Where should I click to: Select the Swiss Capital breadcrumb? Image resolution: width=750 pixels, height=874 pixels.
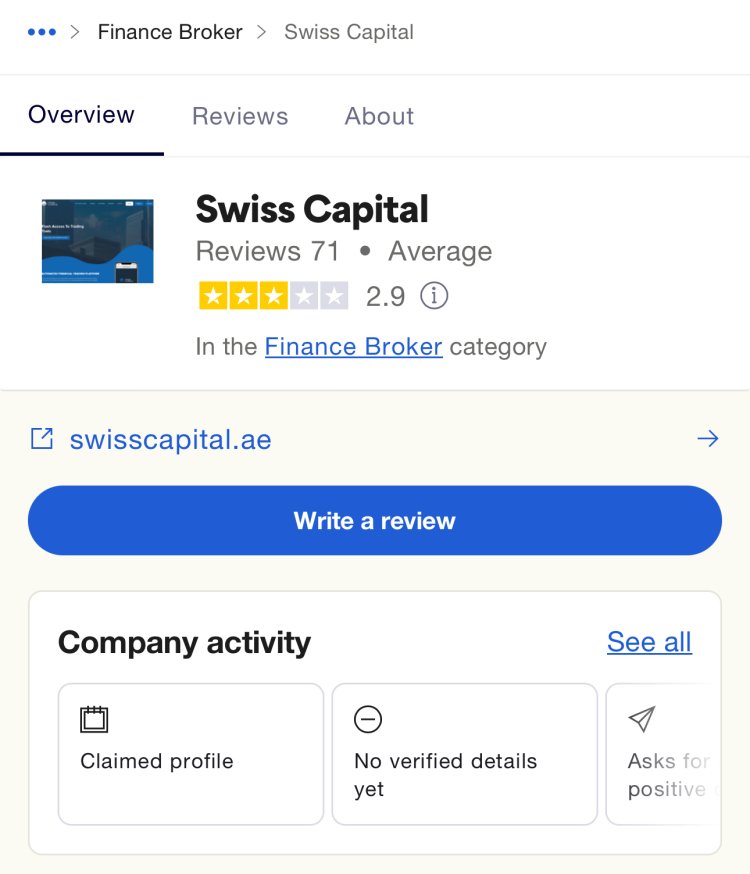(x=349, y=32)
